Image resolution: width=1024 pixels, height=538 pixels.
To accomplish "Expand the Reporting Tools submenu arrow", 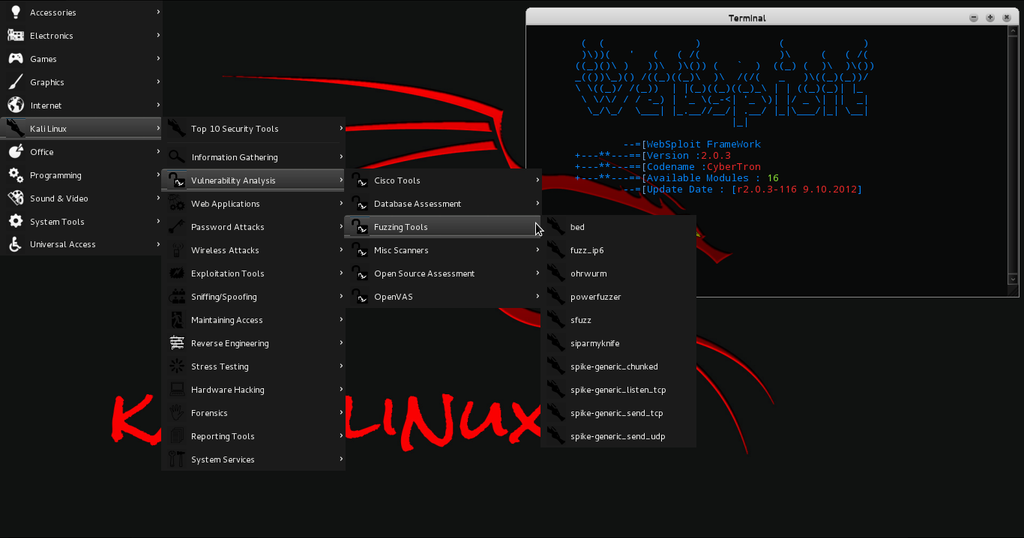I will pyautogui.click(x=341, y=436).
